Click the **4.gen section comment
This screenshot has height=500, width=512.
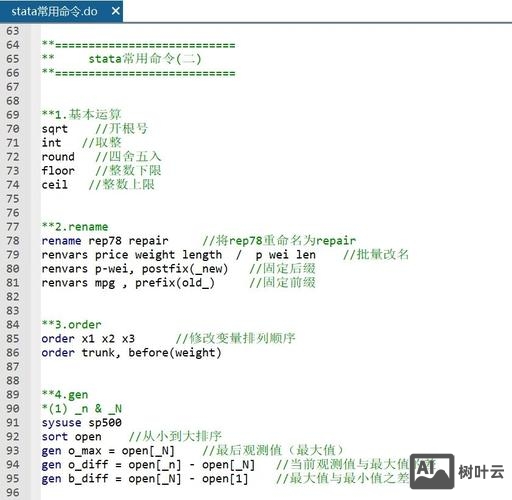pyautogui.click(x=65, y=395)
